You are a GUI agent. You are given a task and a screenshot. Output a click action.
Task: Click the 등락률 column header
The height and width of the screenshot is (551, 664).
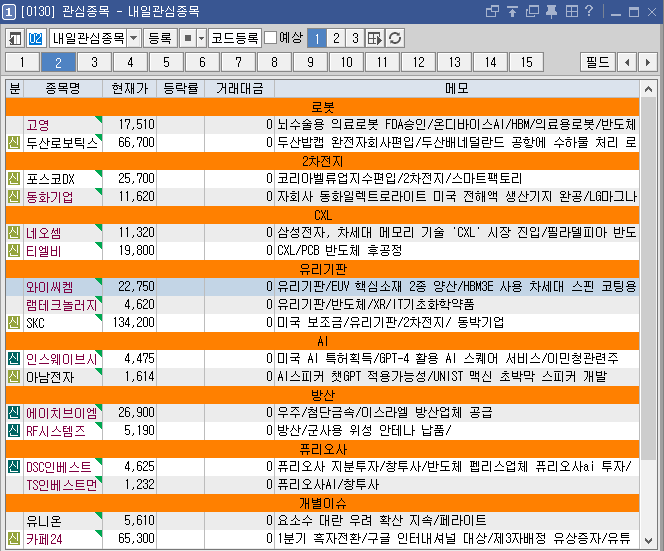pyautogui.click(x=181, y=89)
